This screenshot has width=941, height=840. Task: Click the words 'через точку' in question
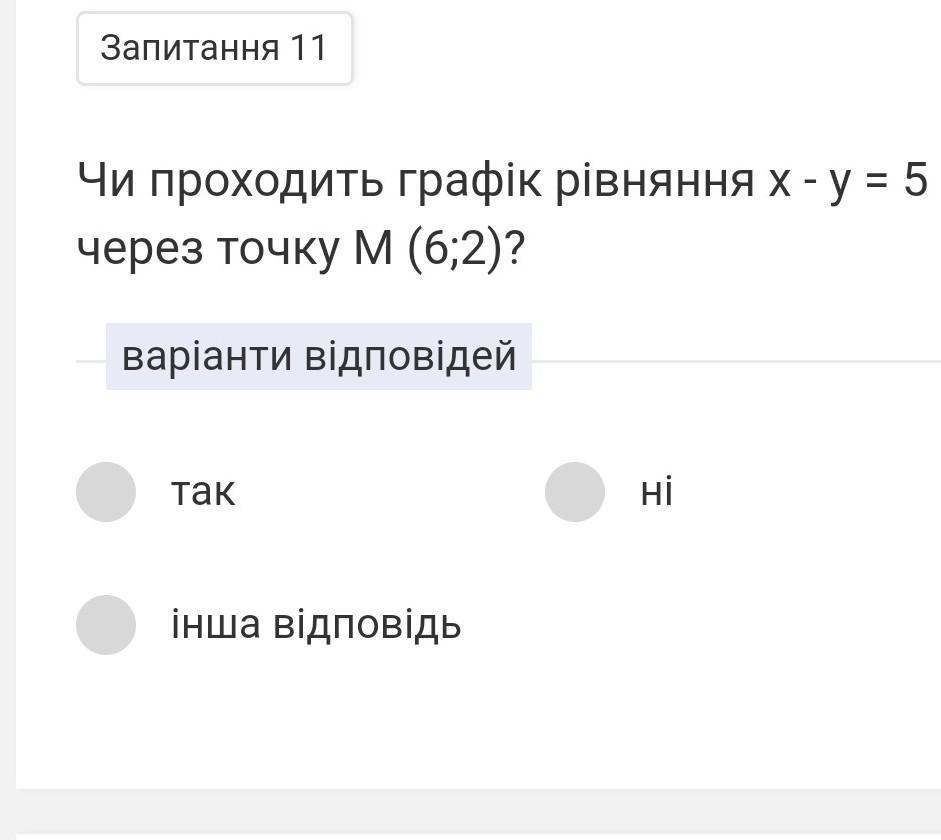coord(208,249)
